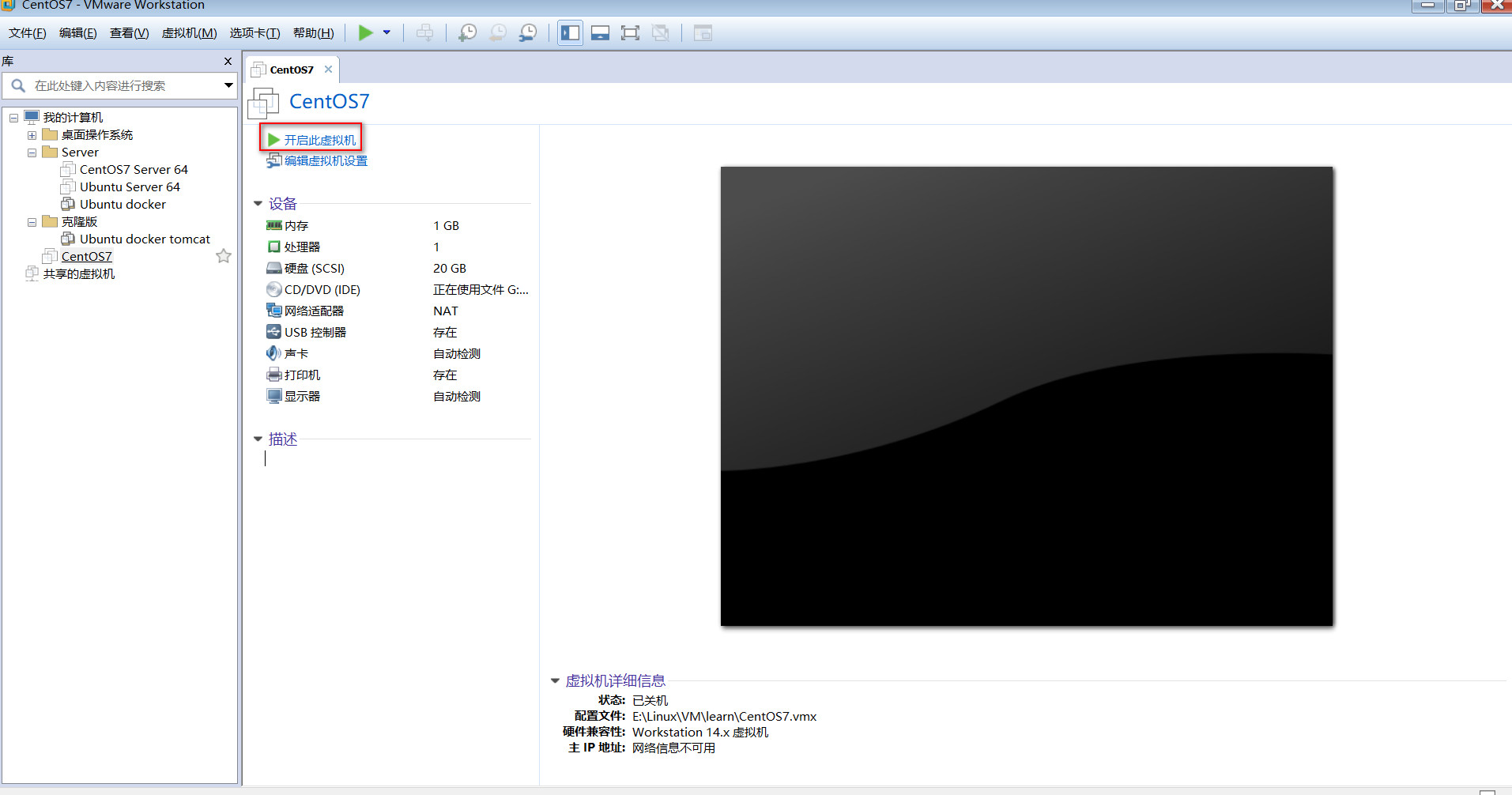Select 我的计算机 in the library tree

pyautogui.click(x=73, y=117)
